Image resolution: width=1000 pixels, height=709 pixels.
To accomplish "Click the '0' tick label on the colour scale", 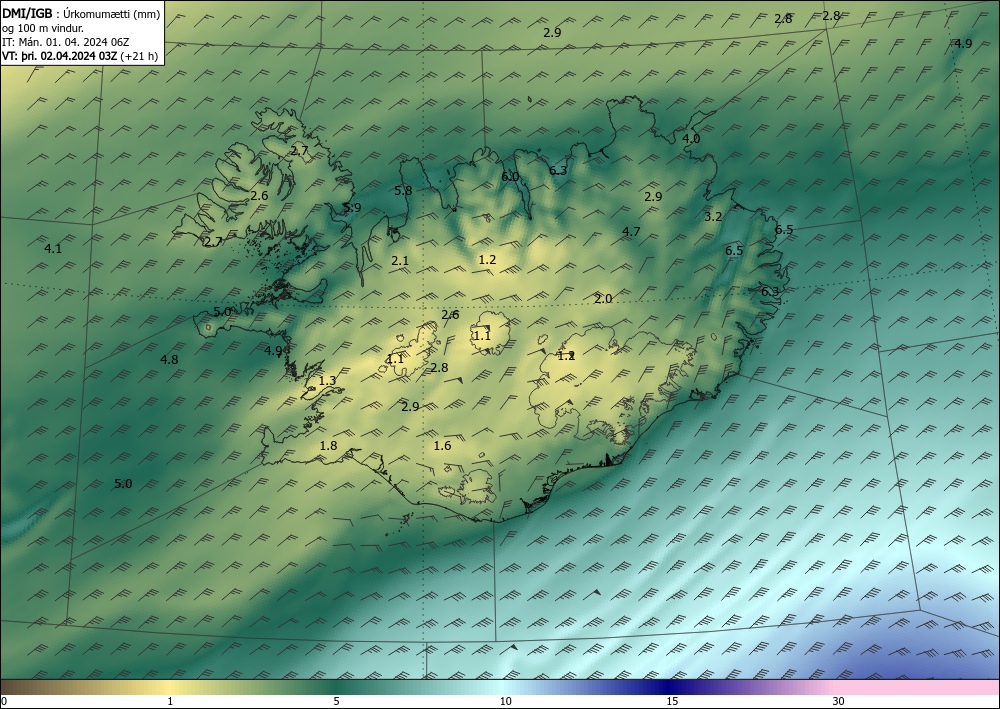I will [4, 701].
